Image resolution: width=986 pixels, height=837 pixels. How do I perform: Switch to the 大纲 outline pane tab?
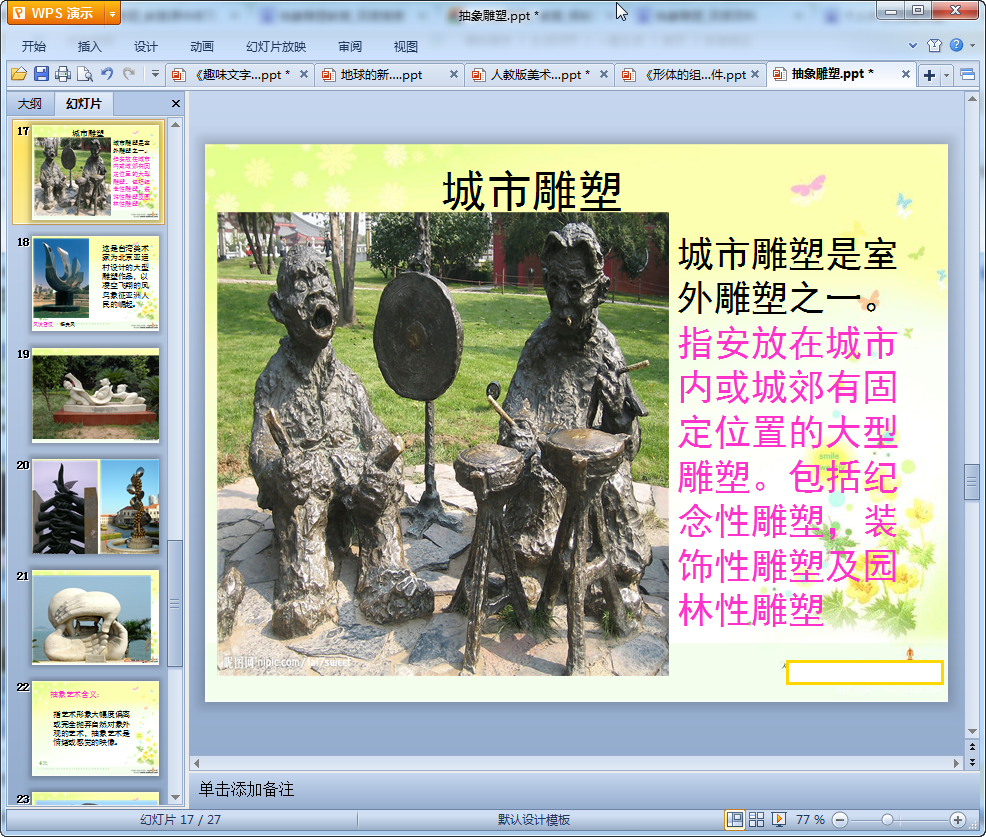click(x=30, y=103)
